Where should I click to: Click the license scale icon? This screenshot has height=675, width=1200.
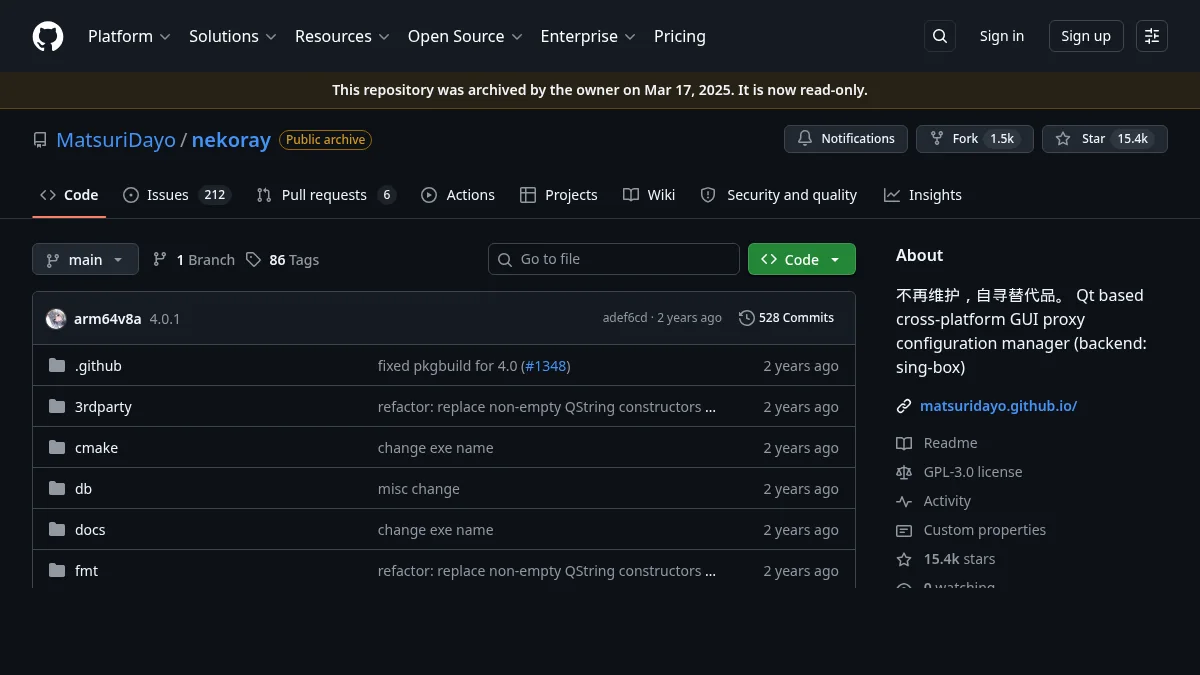pyautogui.click(x=904, y=472)
